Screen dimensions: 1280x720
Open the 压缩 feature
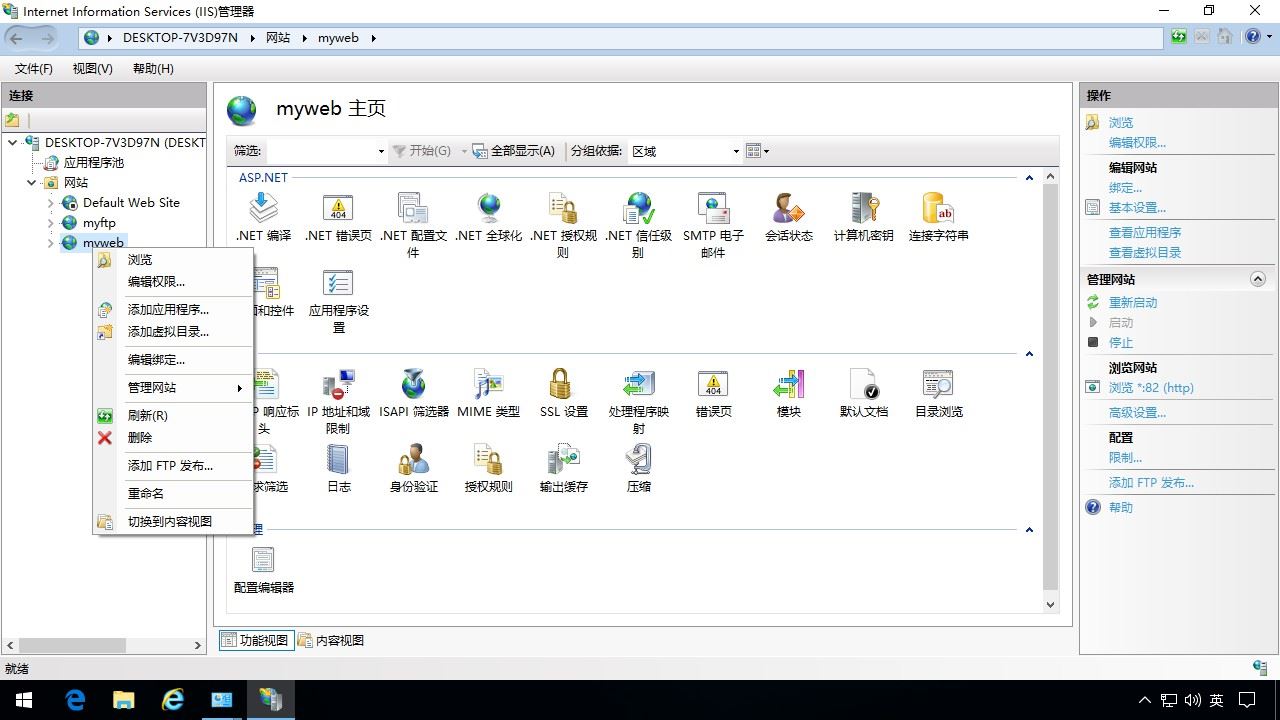[x=638, y=468]
